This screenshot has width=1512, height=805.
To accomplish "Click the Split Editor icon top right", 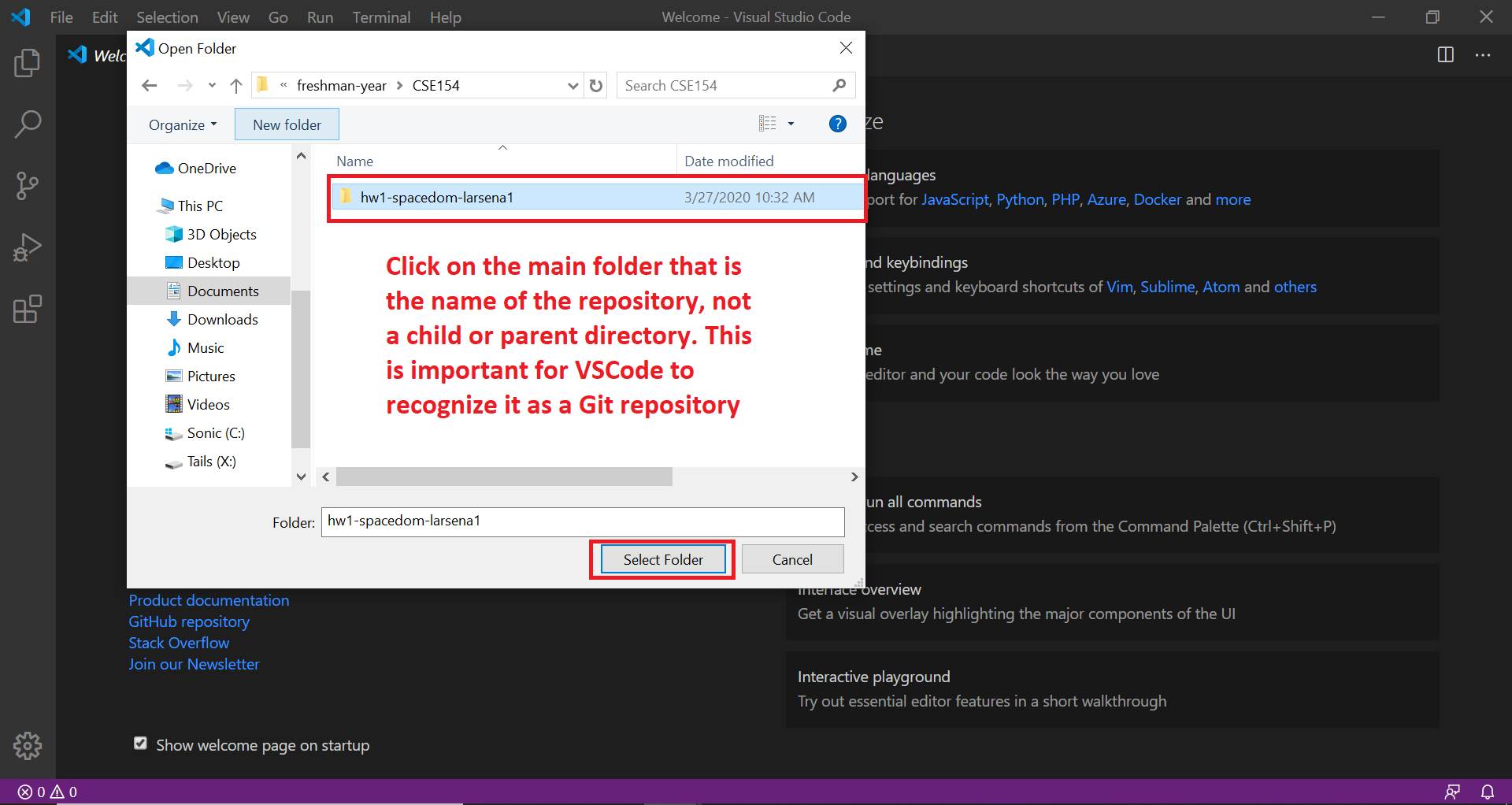I will pos(1446,55).
